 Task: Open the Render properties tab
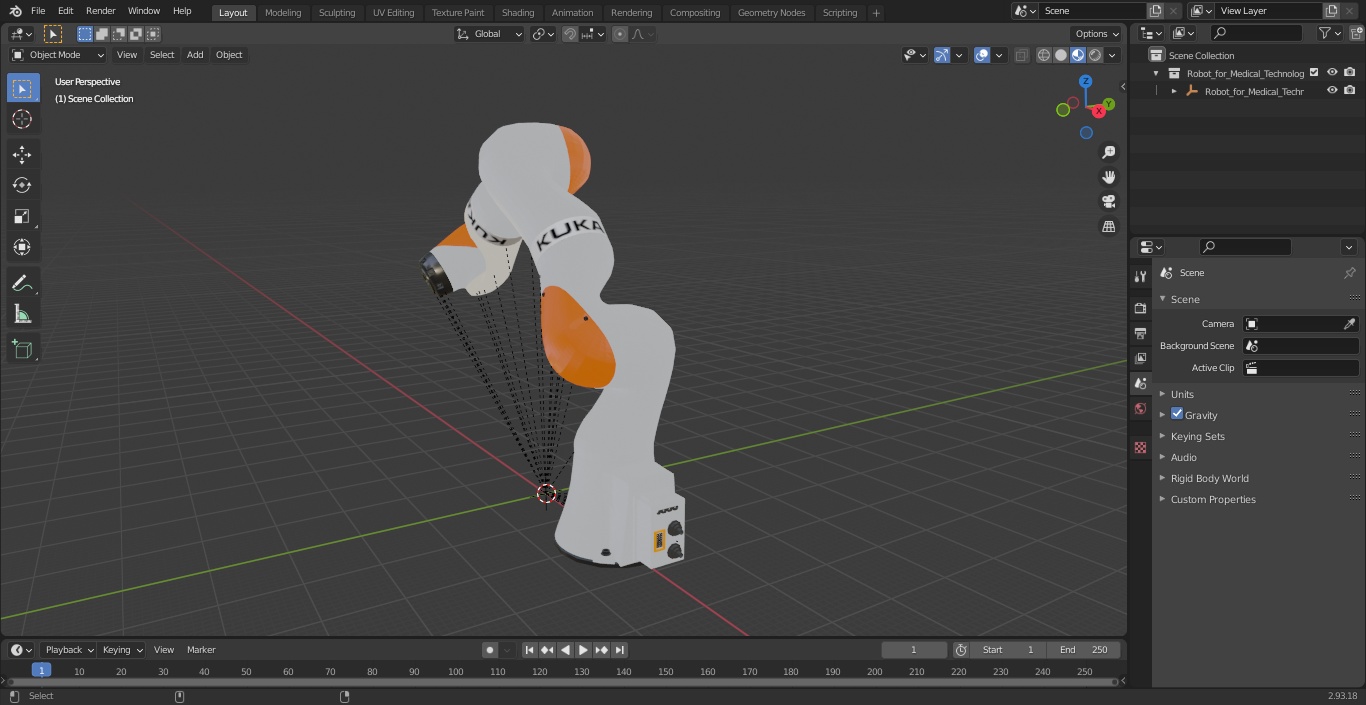1140,308
